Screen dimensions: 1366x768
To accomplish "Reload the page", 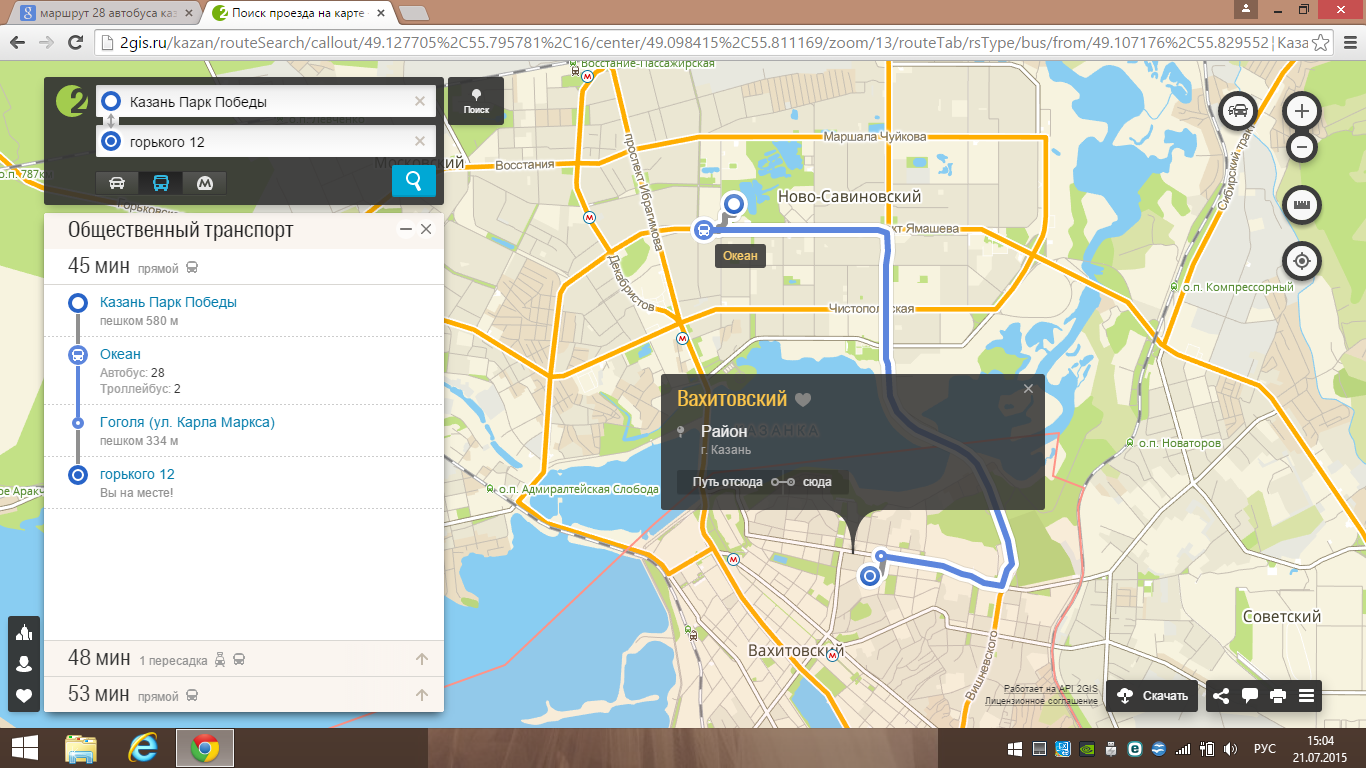I will (75, 43).
